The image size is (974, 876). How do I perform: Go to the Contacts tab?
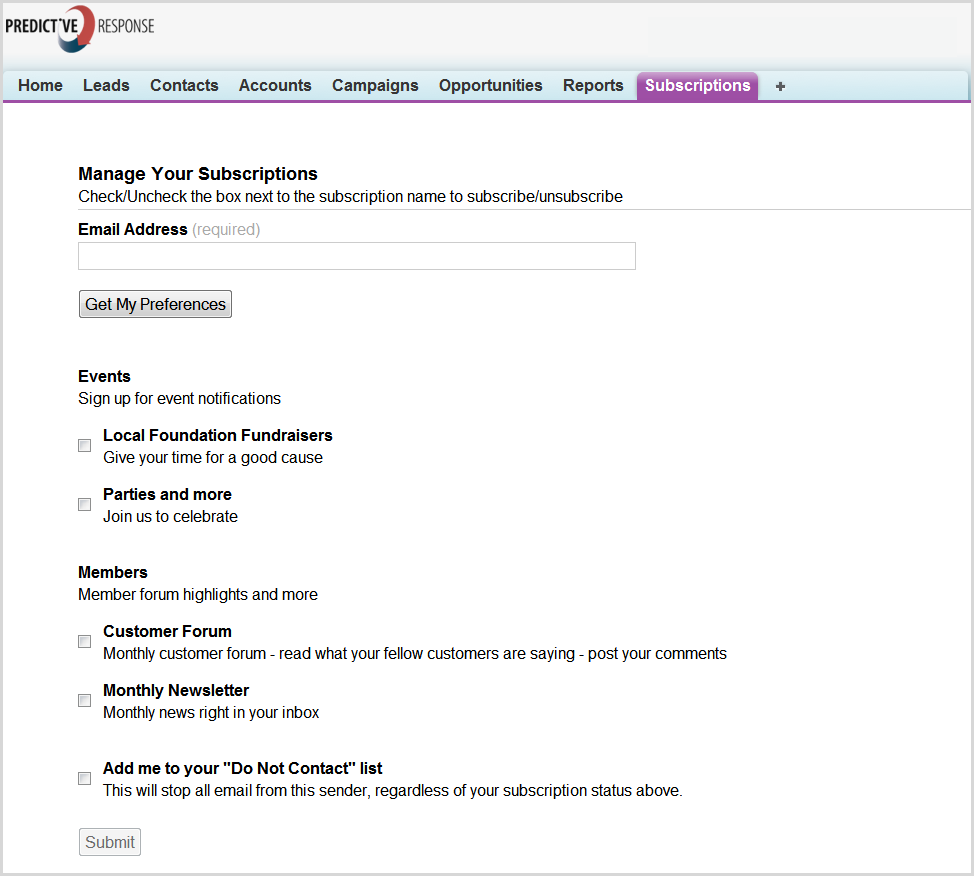(x=184, y=86)
